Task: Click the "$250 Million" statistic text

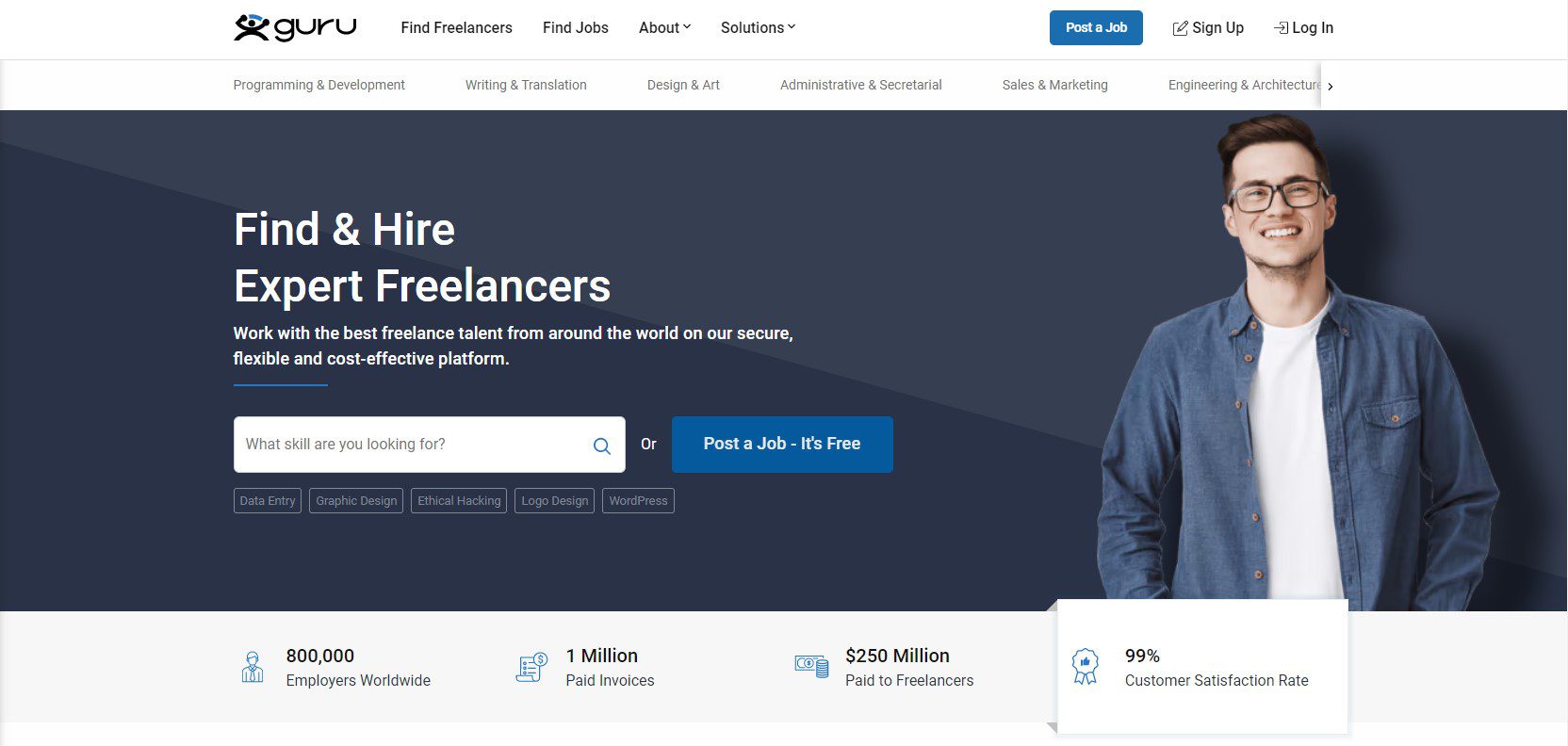Action: click(897, 656)
